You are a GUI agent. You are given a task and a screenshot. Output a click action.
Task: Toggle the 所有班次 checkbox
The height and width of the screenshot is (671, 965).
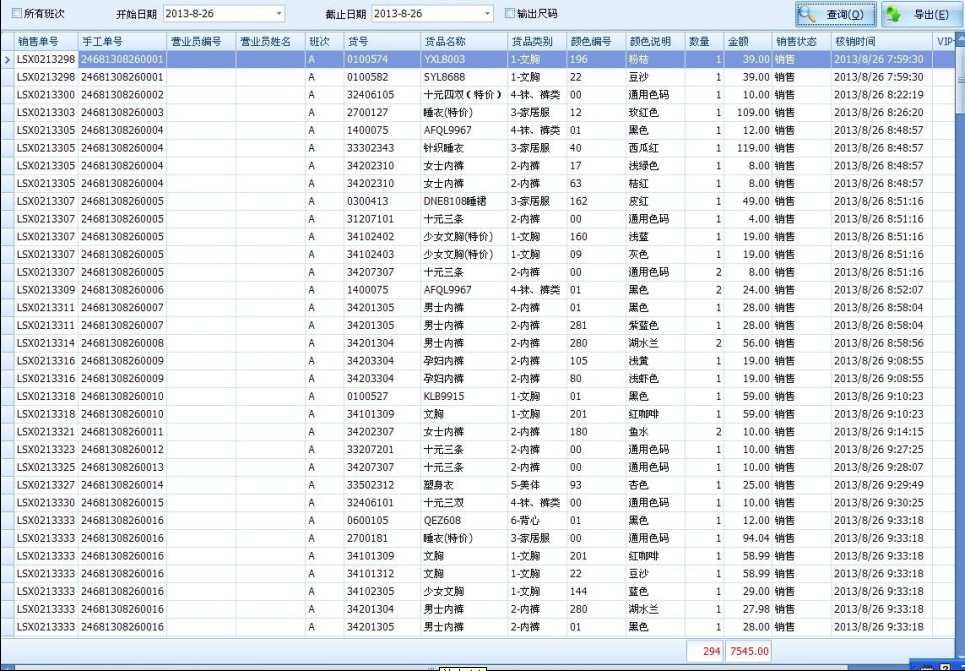click(x=16, y=14)
